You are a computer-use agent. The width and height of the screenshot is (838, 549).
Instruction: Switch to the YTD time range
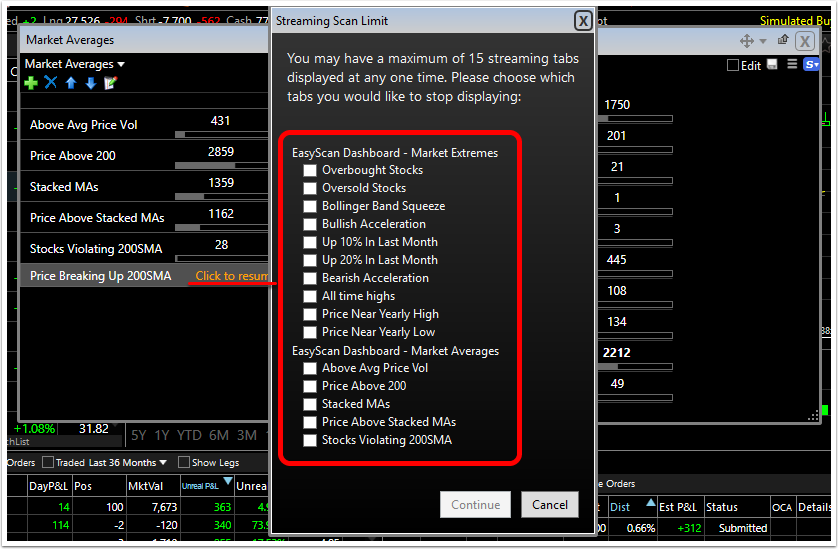[189, 436]
